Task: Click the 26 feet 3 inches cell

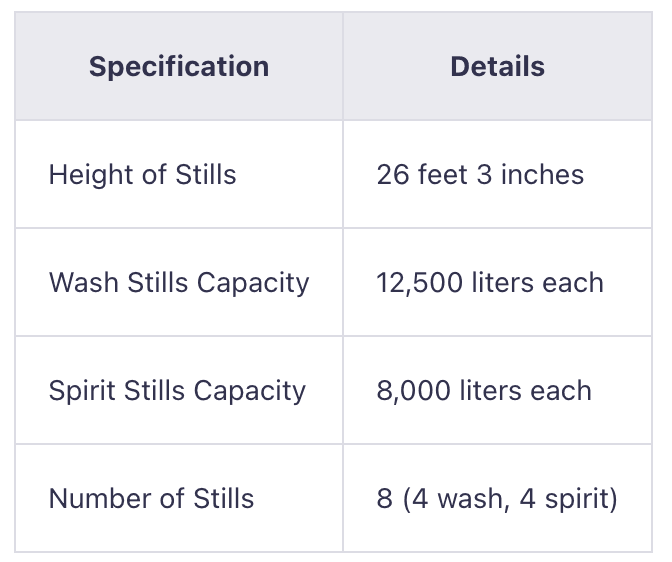Action: tap(480, 175)
